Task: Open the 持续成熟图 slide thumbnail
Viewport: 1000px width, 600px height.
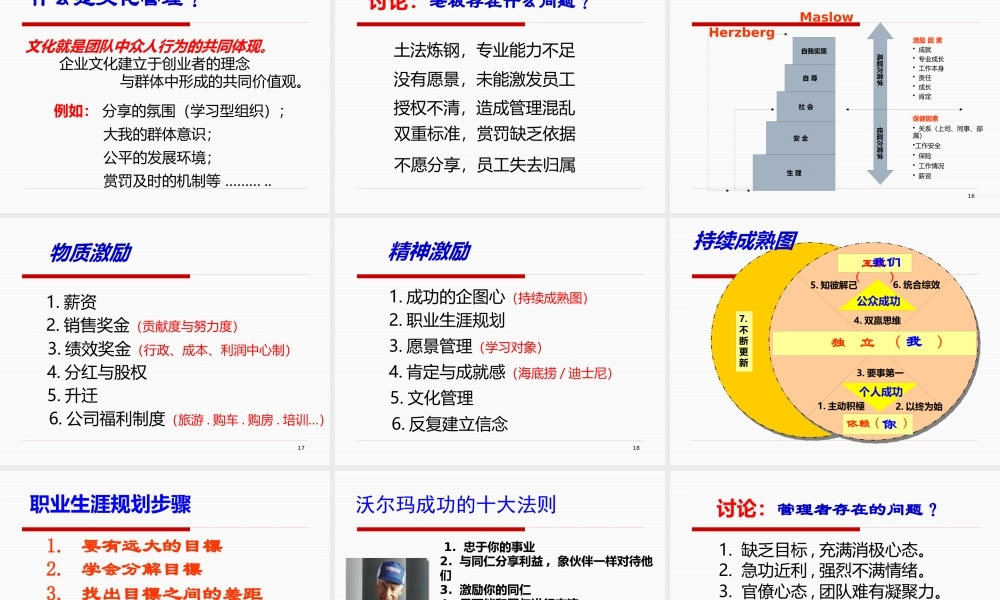Action: point(835,341)
